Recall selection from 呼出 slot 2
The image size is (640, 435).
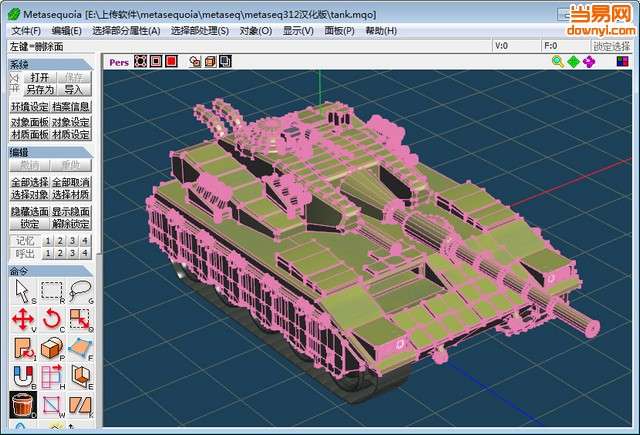point(60,253)
